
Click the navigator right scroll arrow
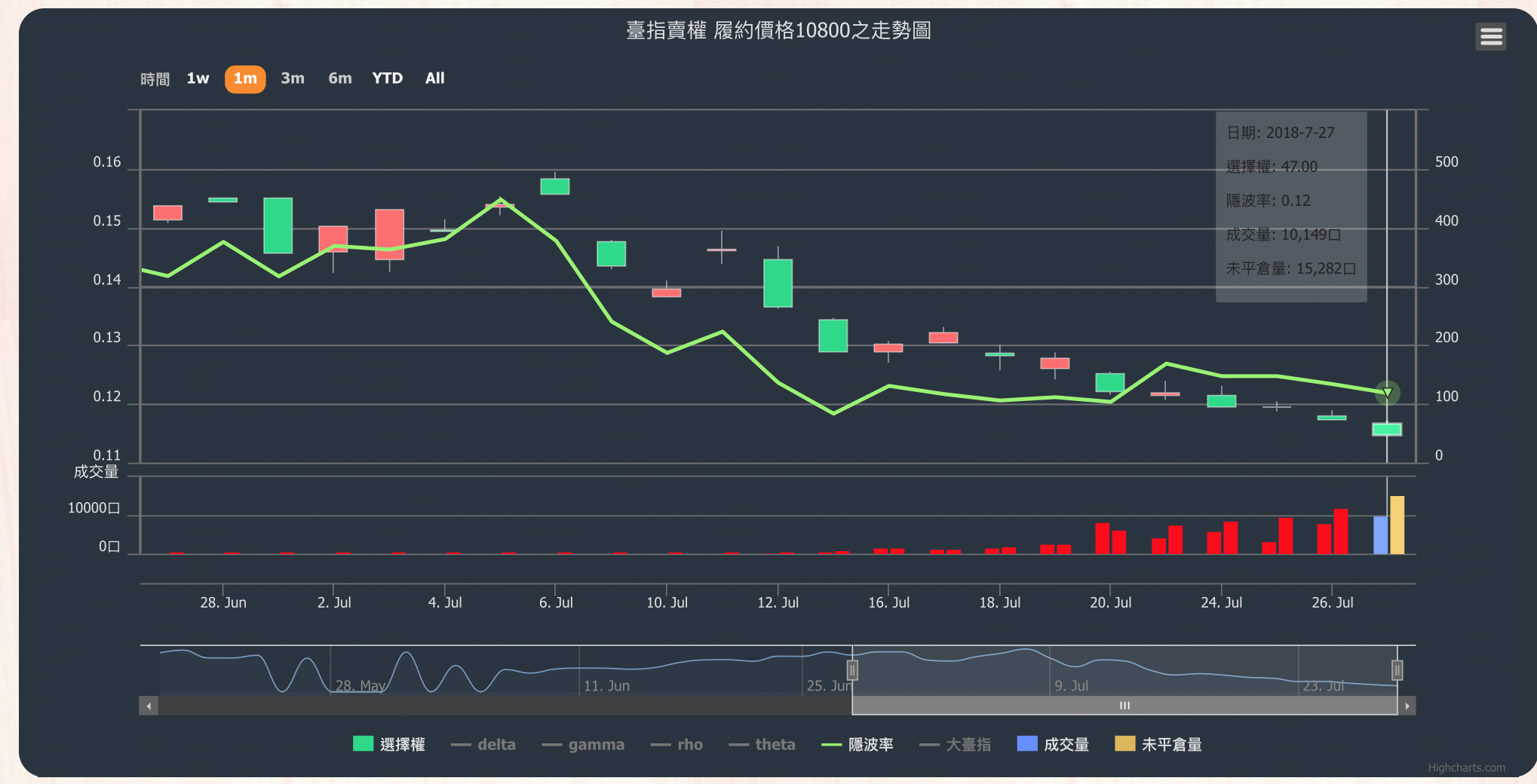tap(1407, 706)
